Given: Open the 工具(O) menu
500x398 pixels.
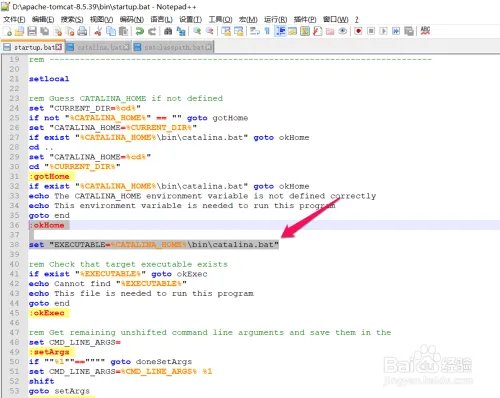Looking at the screenshot, I should tap(220, 19).
